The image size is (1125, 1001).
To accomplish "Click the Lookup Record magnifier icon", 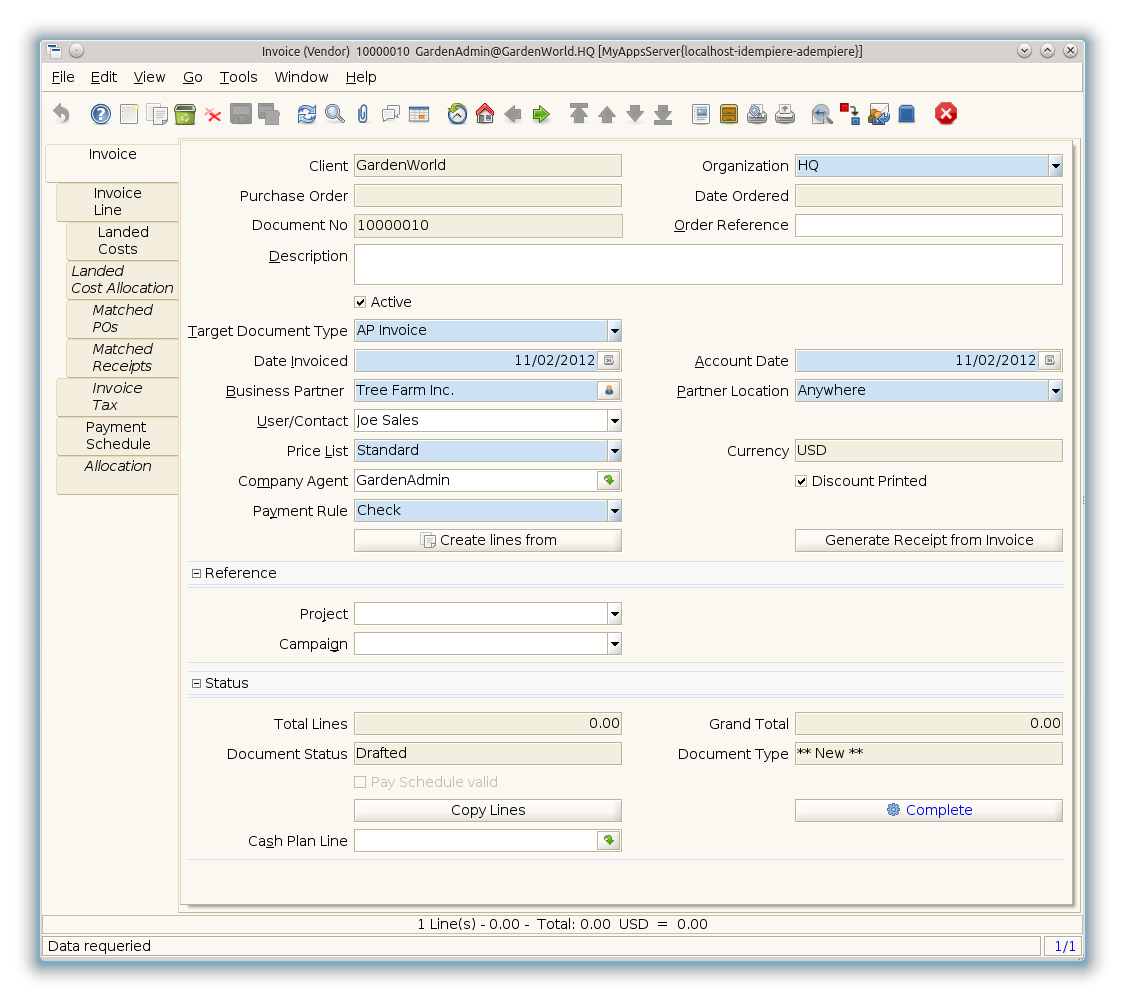I will [334, 114].
